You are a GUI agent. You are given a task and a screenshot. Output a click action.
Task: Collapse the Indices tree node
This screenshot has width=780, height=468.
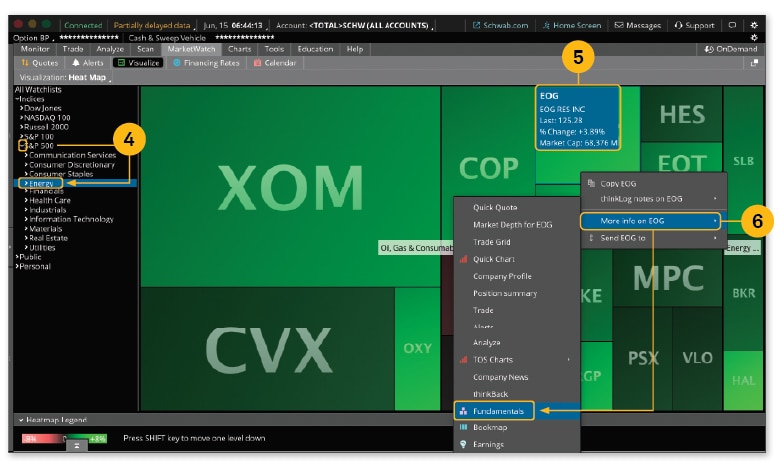point(16,99)
